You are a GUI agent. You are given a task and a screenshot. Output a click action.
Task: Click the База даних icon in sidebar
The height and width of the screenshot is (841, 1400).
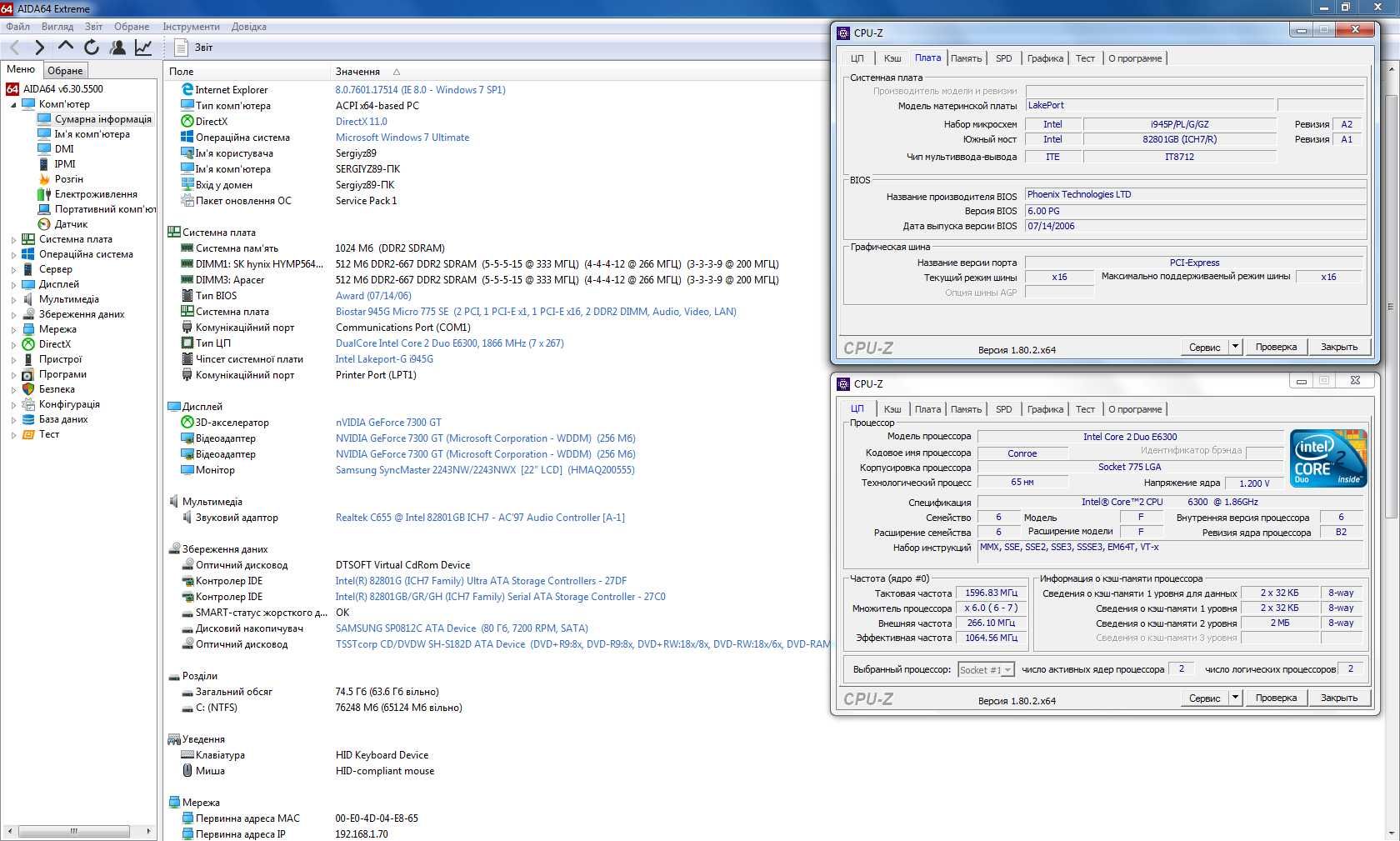pyautogui.click(x=28, y=419)
